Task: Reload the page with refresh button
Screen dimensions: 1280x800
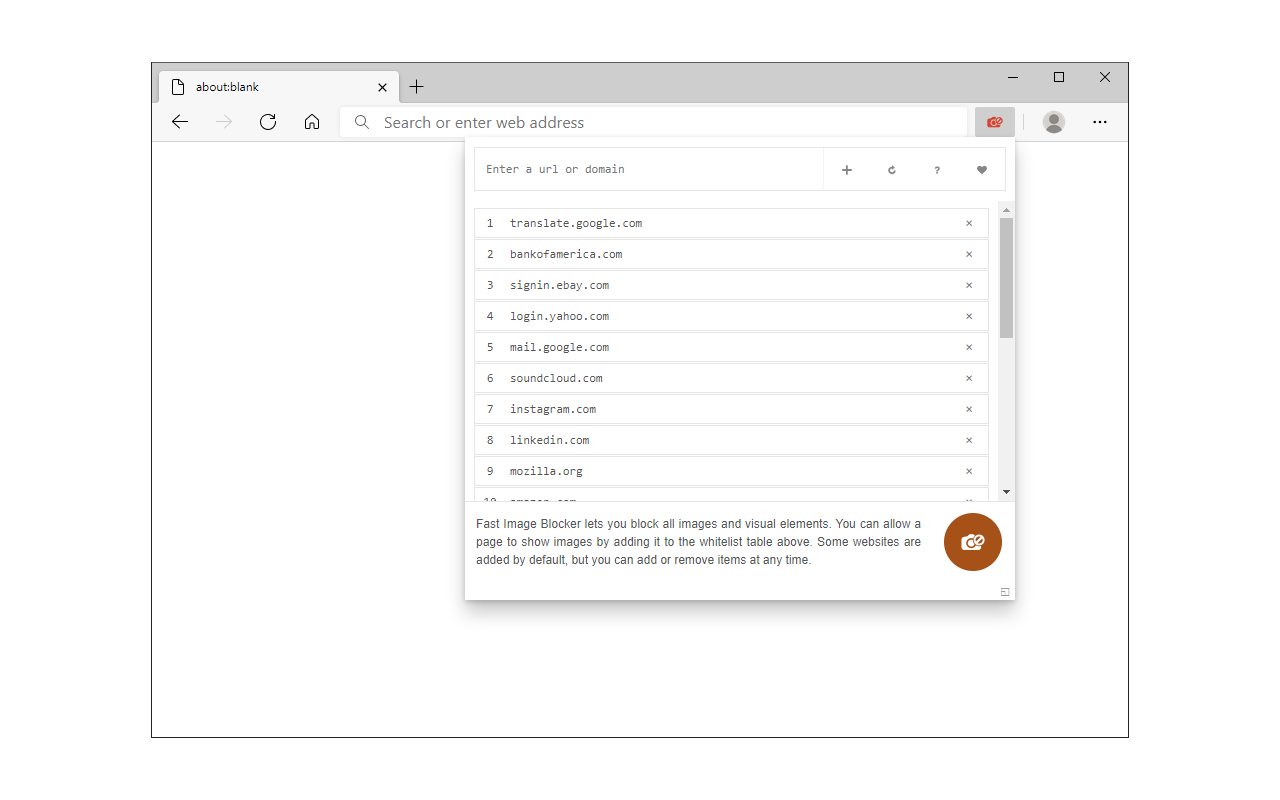Action: 268,122
